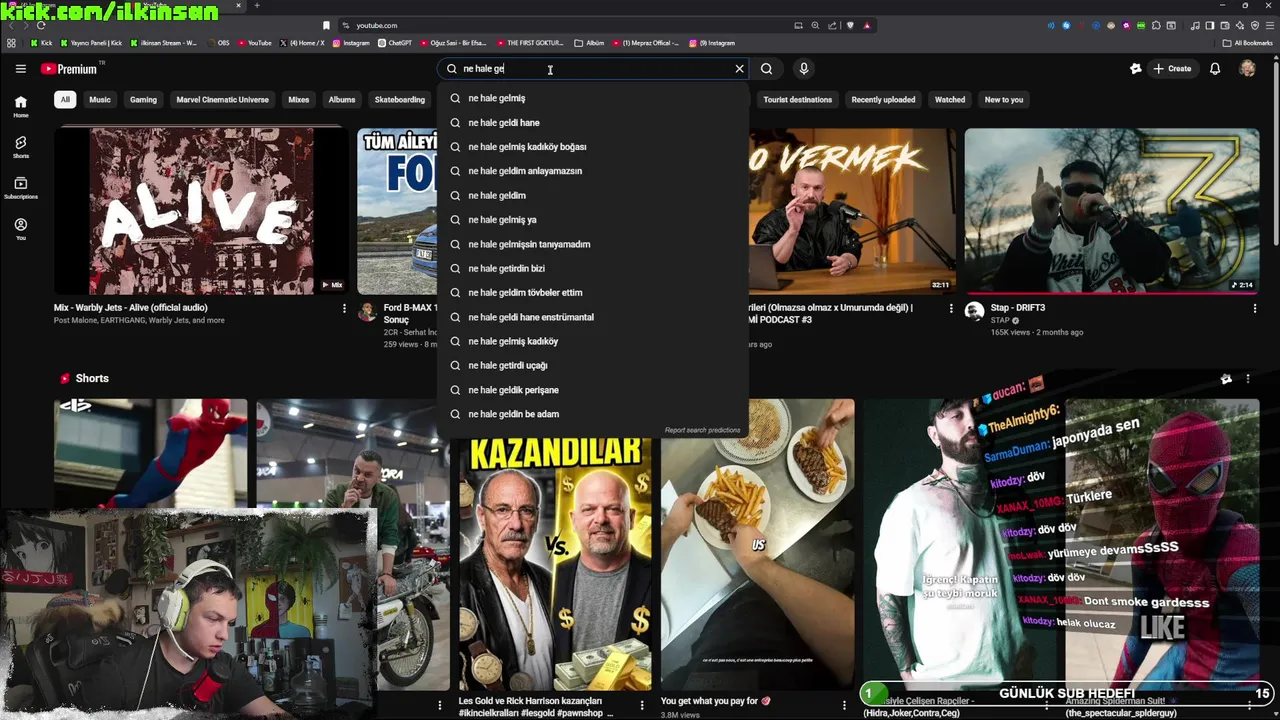Click Report search predictions link

tap(702, 430)
